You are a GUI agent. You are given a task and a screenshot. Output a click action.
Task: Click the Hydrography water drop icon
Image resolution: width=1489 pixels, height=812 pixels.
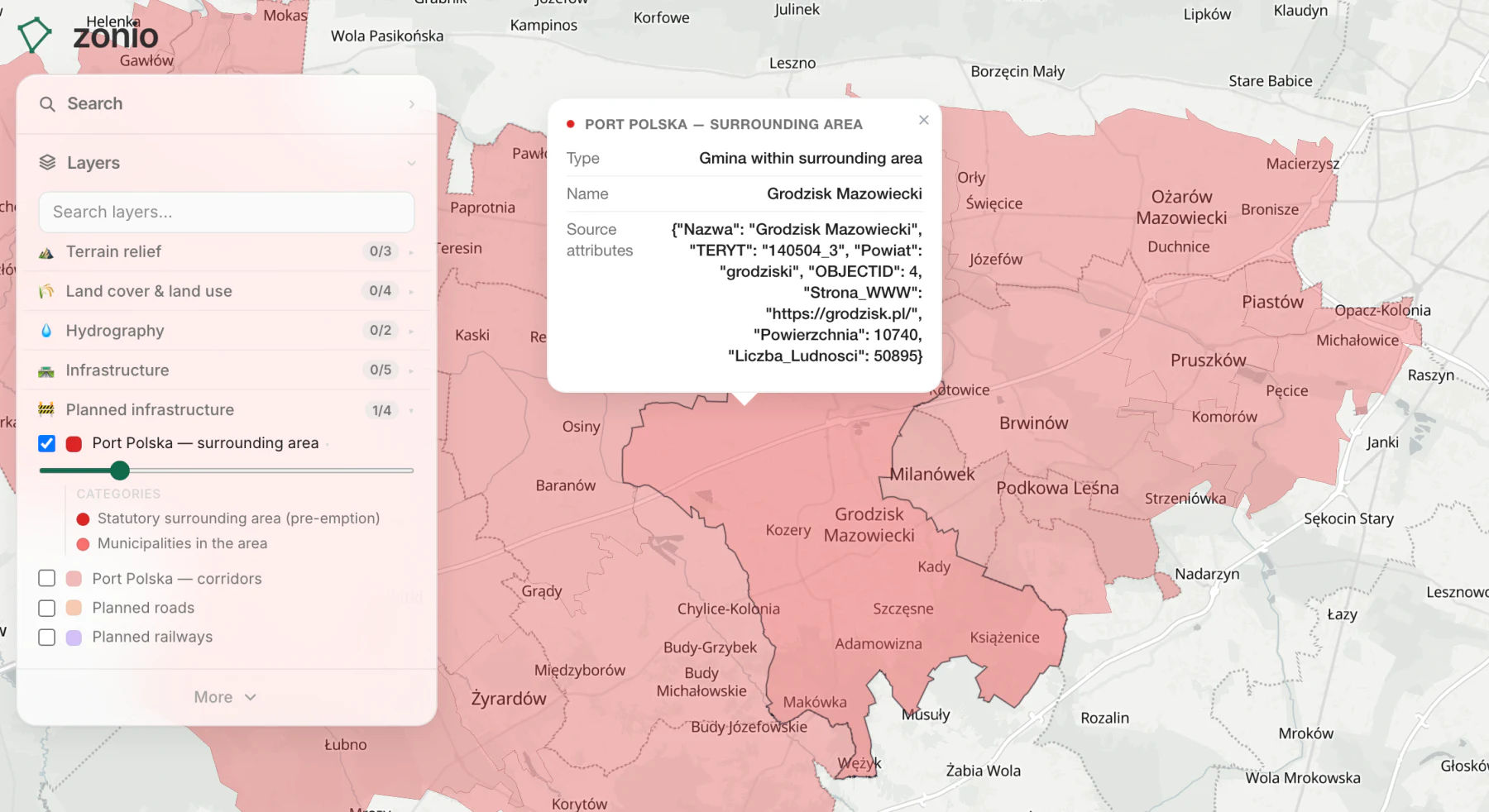point(46,331)
